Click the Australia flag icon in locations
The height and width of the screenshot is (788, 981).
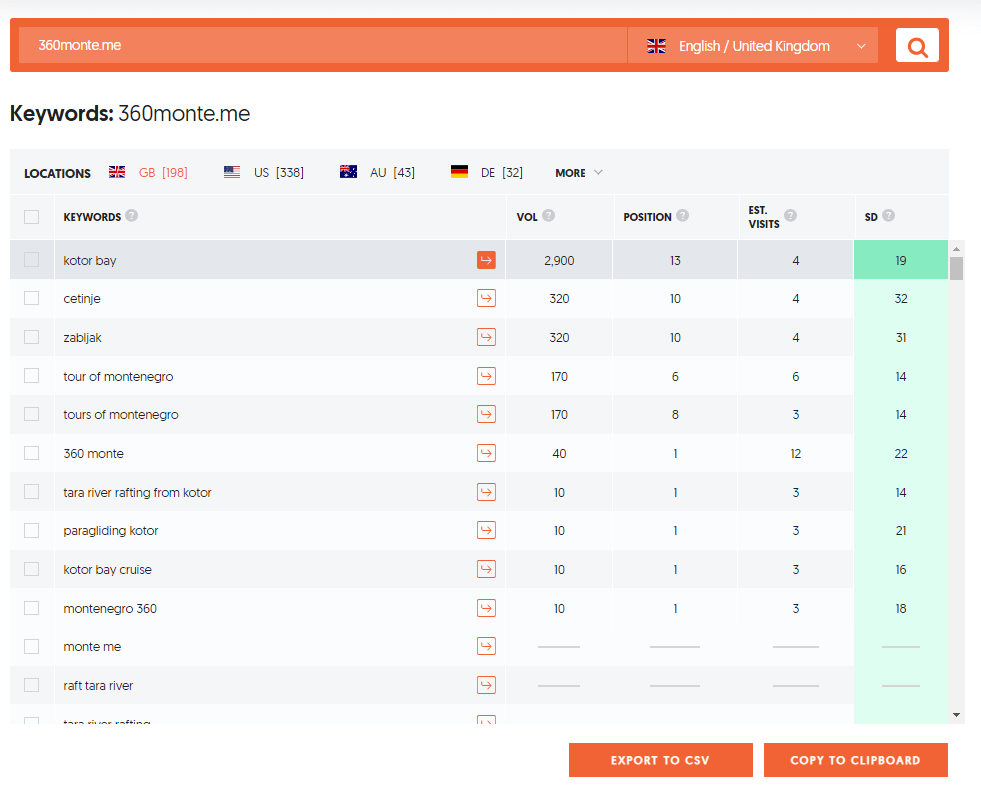pyautogui.click(x=348, y=172)
